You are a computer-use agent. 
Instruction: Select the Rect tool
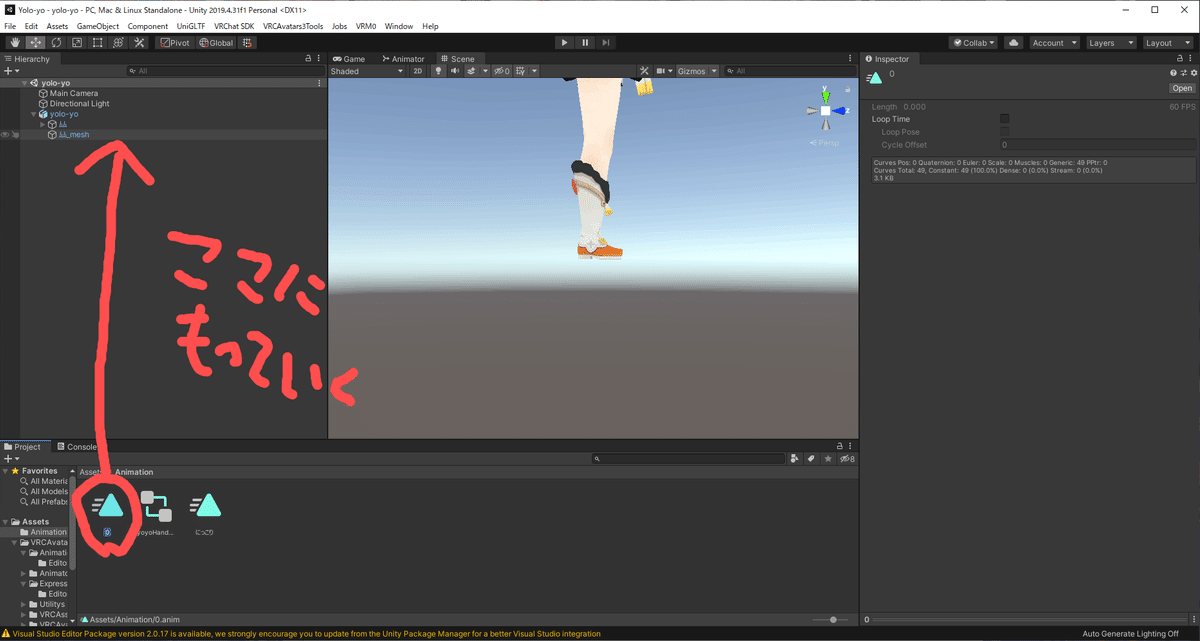click(x=97, y=43)
